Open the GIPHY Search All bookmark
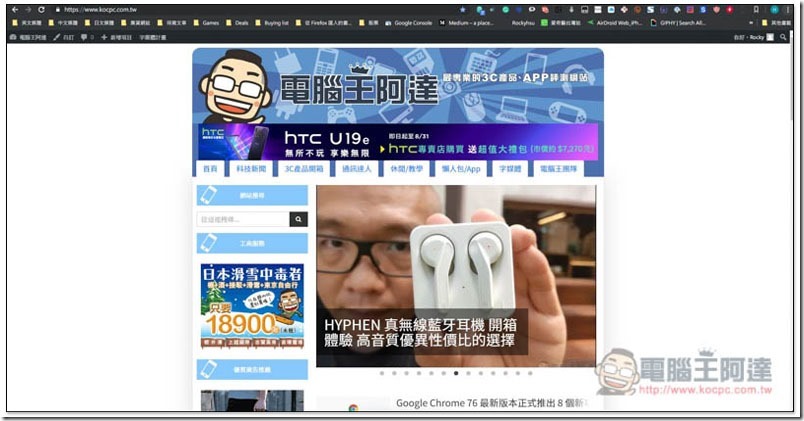This screenshot has width=804, height=421. (x=678, y=23)
